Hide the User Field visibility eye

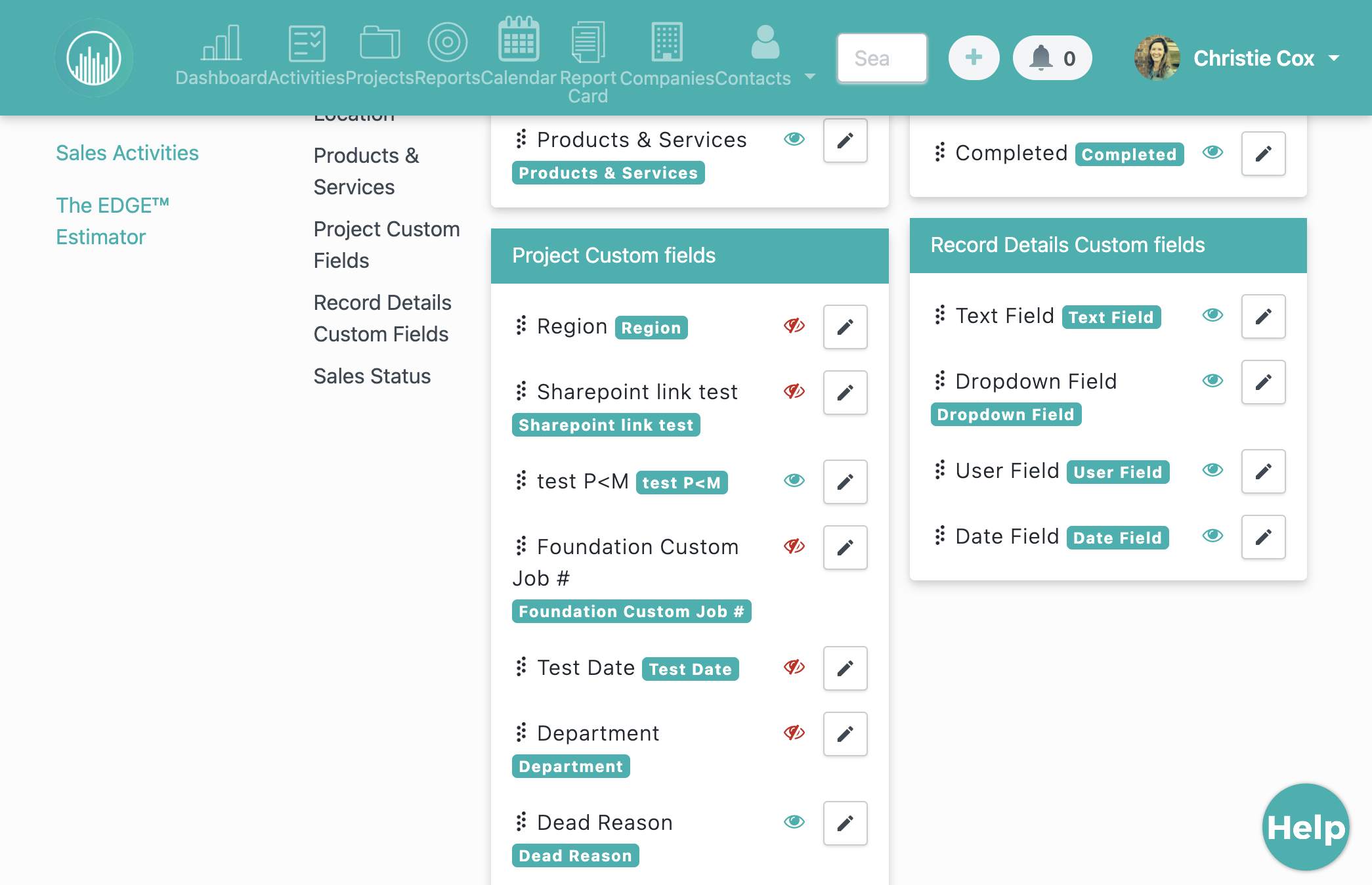[x=1212, y=470]
